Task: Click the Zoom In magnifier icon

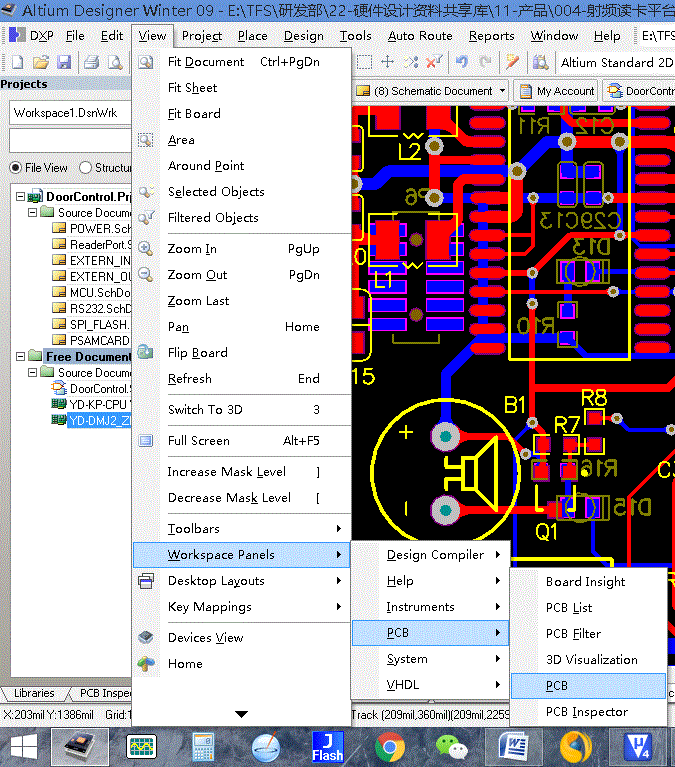Action: (146, 248)
